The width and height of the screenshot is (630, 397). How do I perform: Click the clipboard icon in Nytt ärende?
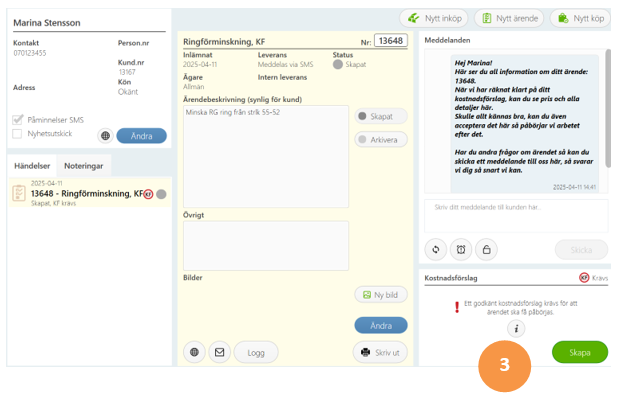pos(487,18)
